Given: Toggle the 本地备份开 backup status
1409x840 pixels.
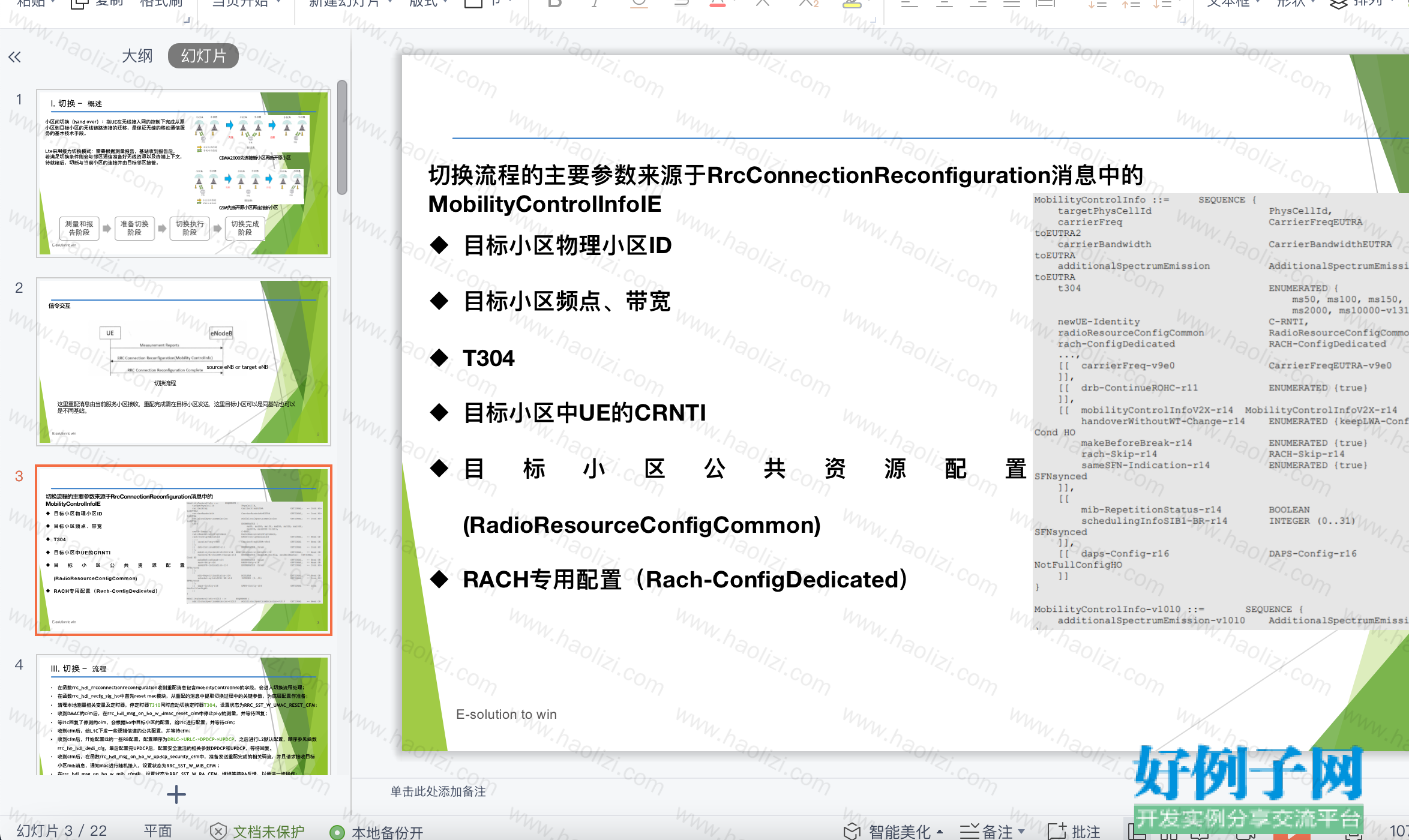Looking at the screenshot, I should (x=377, y=832).
